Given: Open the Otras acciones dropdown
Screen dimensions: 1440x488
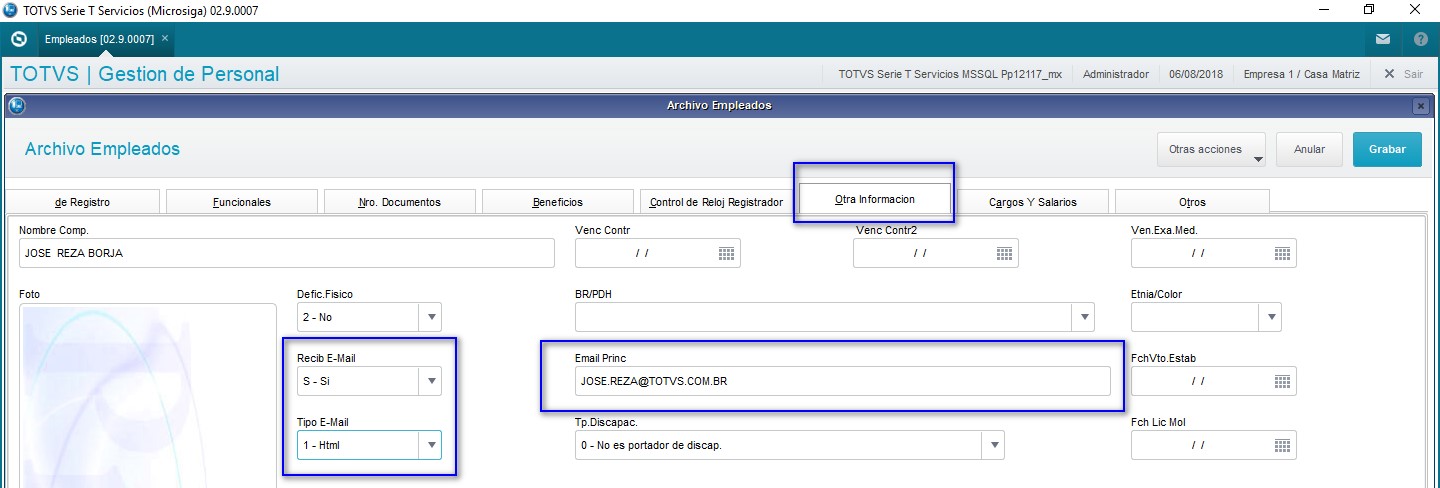Looking at the screenshot, I should [1211, 149].
